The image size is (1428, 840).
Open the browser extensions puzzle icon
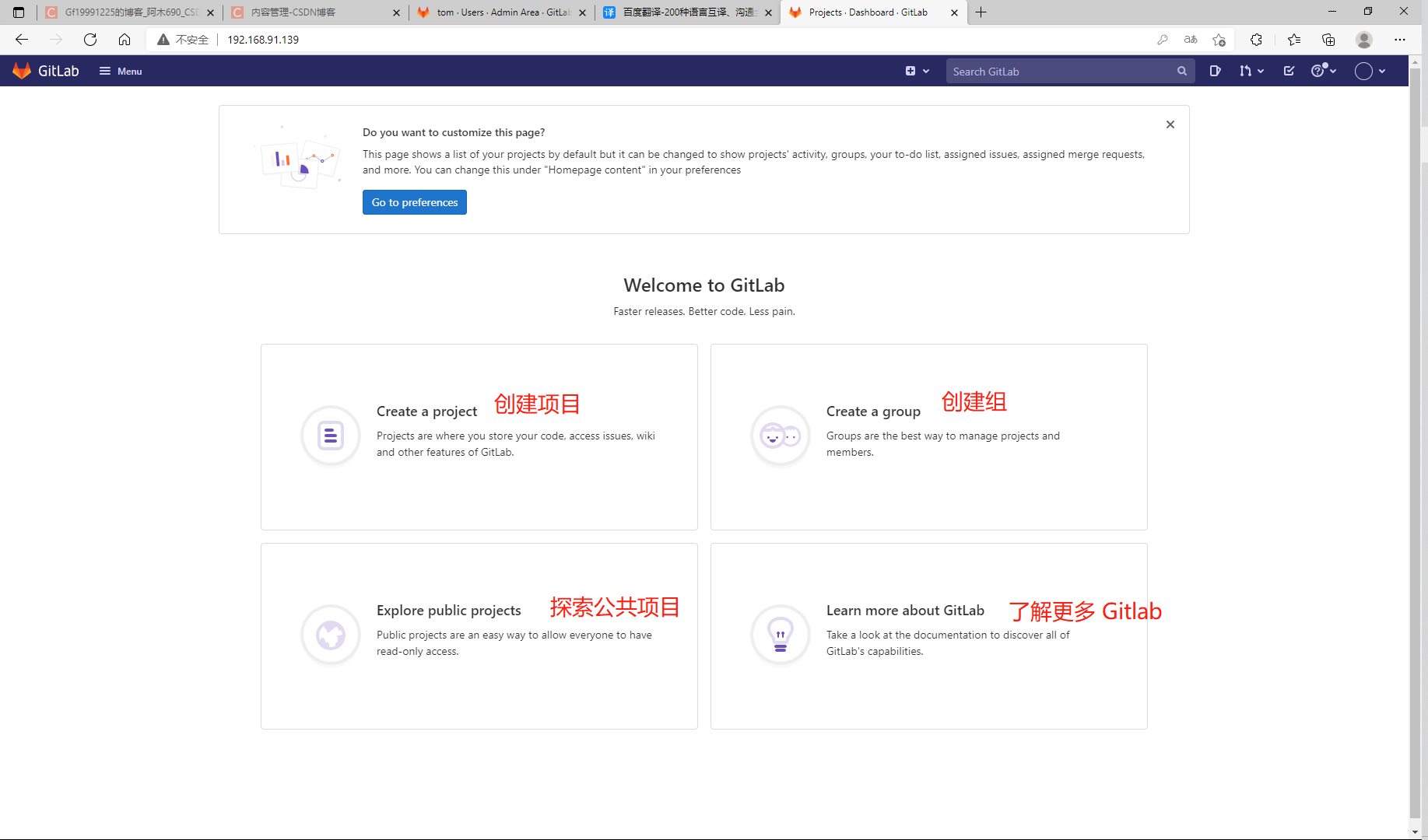[1256, 40]
